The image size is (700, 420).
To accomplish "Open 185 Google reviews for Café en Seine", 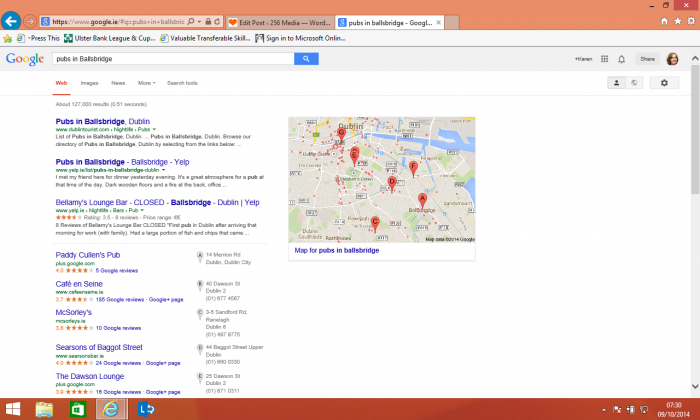I will (120, 299).
